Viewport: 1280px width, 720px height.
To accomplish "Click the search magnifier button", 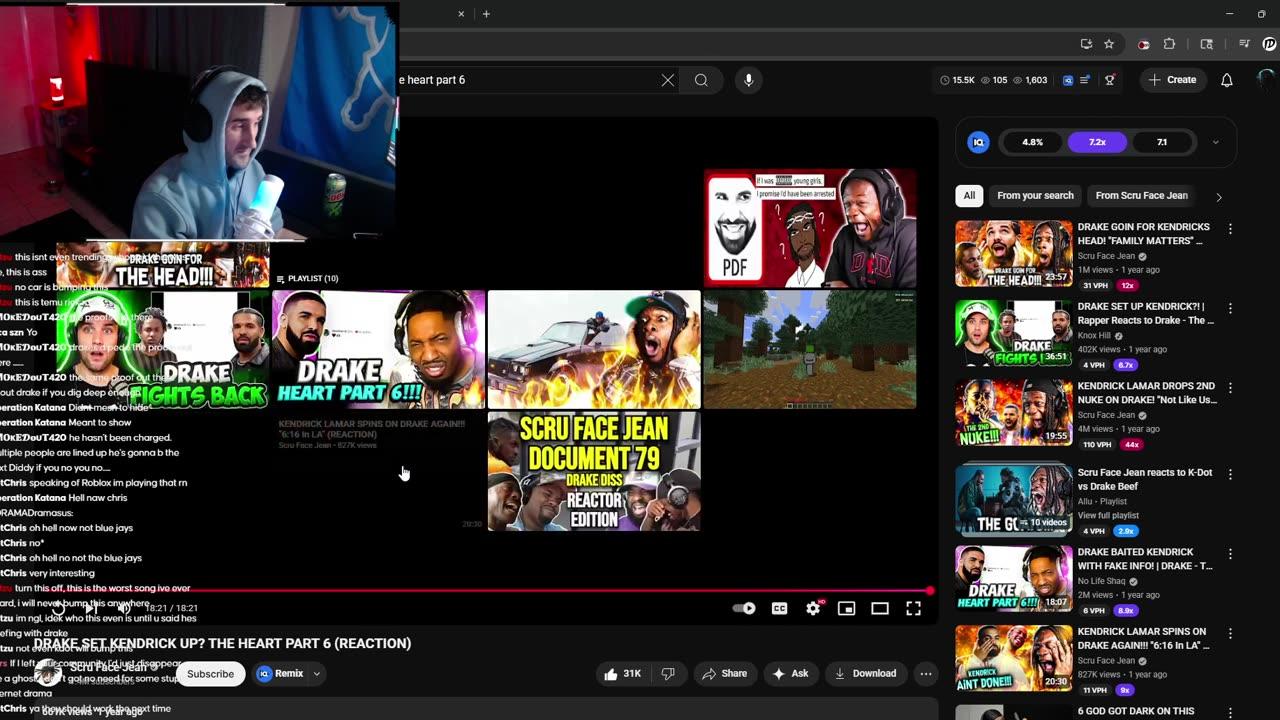I will tap(701, 80).
